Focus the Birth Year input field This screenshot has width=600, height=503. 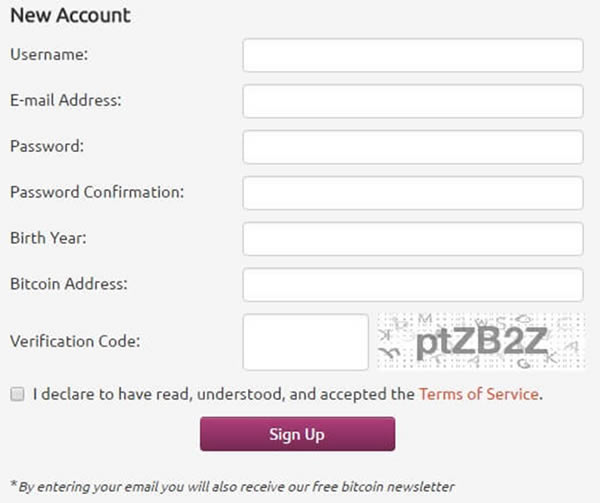pyautogui.click(x=412, y=239)
